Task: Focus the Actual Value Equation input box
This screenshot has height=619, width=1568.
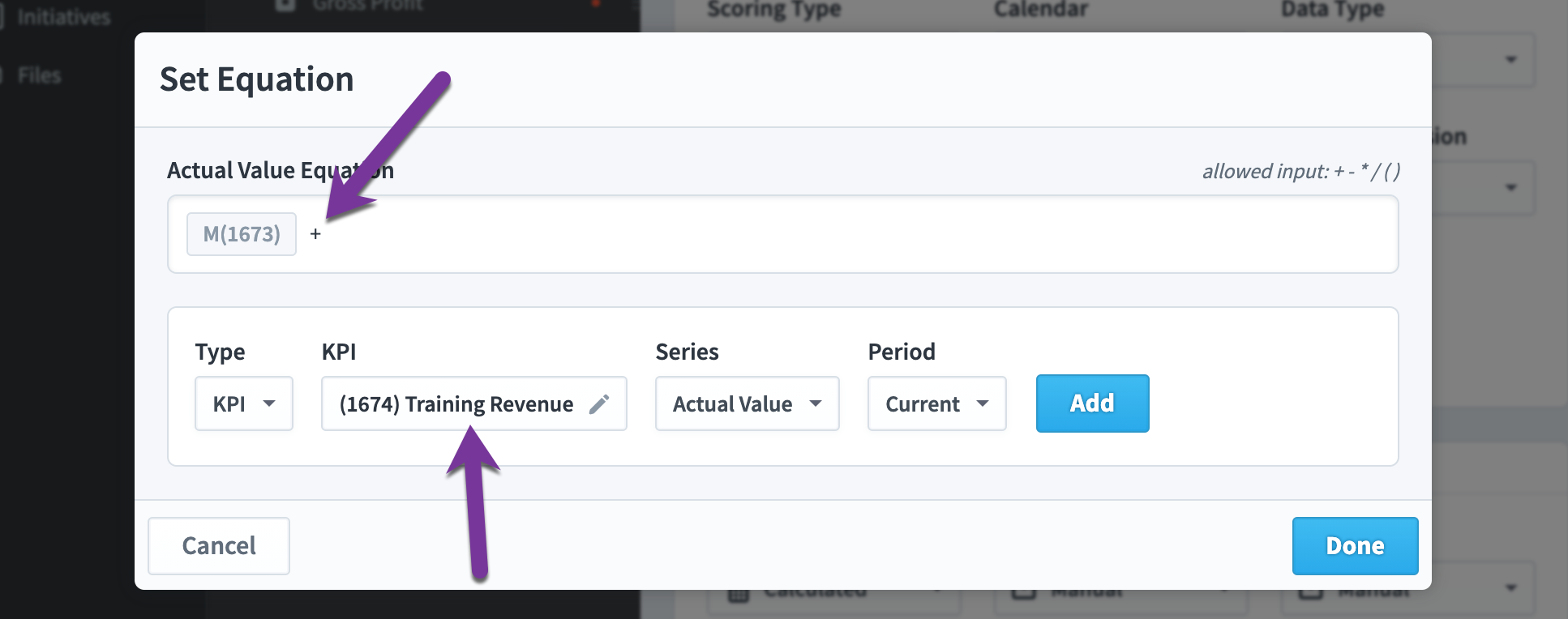Action: tap(782, 234)
